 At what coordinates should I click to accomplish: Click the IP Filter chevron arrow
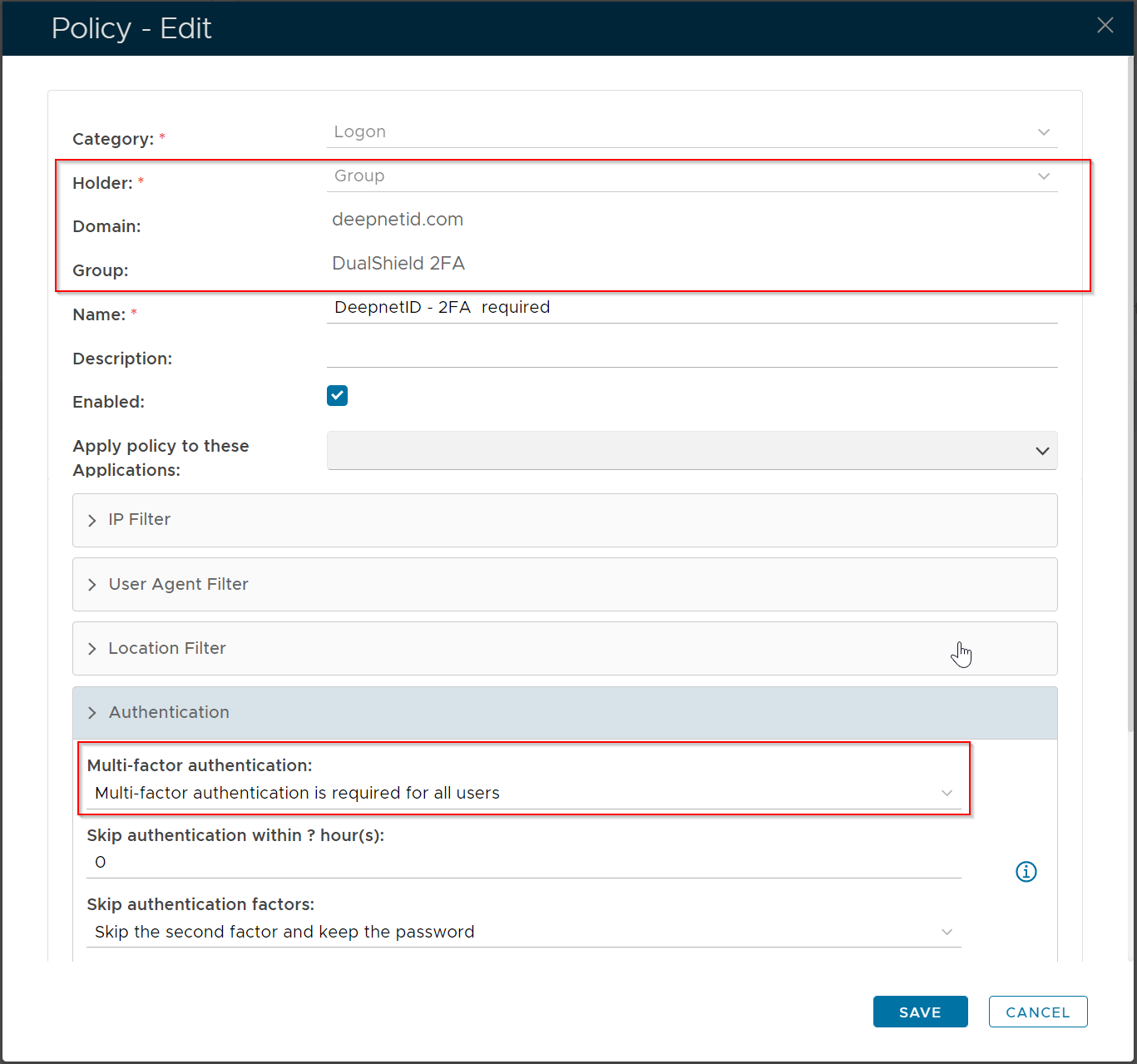tap(92, 521)
